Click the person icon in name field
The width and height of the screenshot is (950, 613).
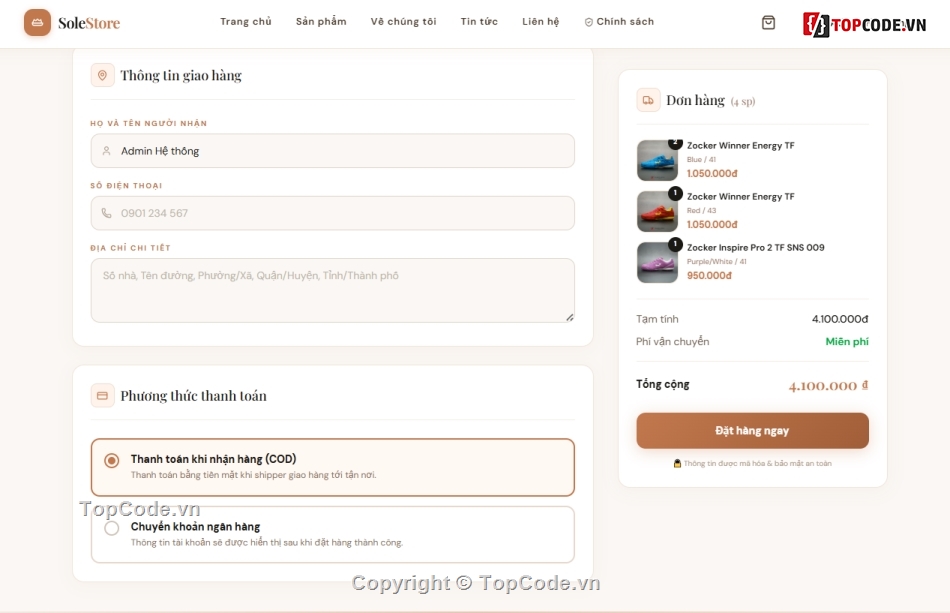pos(107,151)
